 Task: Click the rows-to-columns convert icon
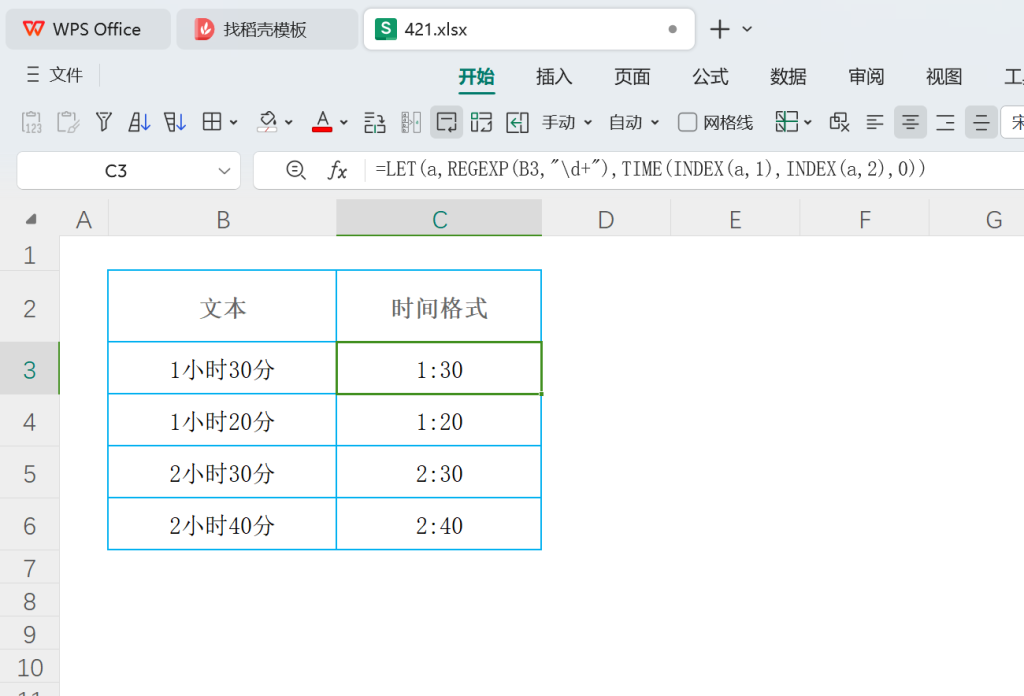click(x=375, y=122)
